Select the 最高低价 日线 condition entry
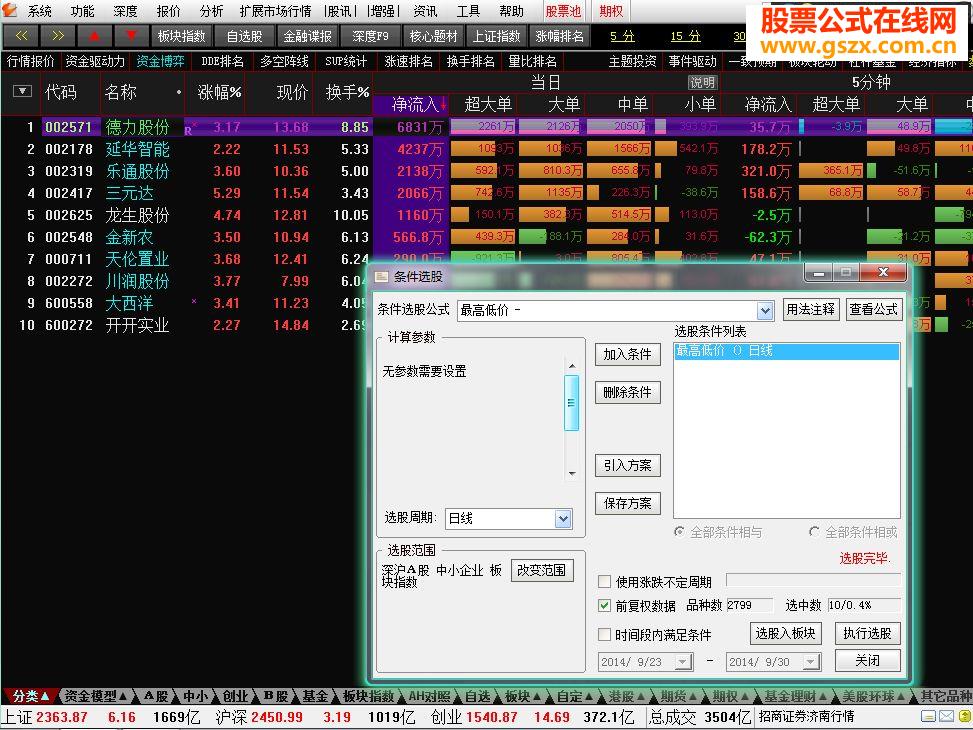The image size is (973, 730). (787, 351)
